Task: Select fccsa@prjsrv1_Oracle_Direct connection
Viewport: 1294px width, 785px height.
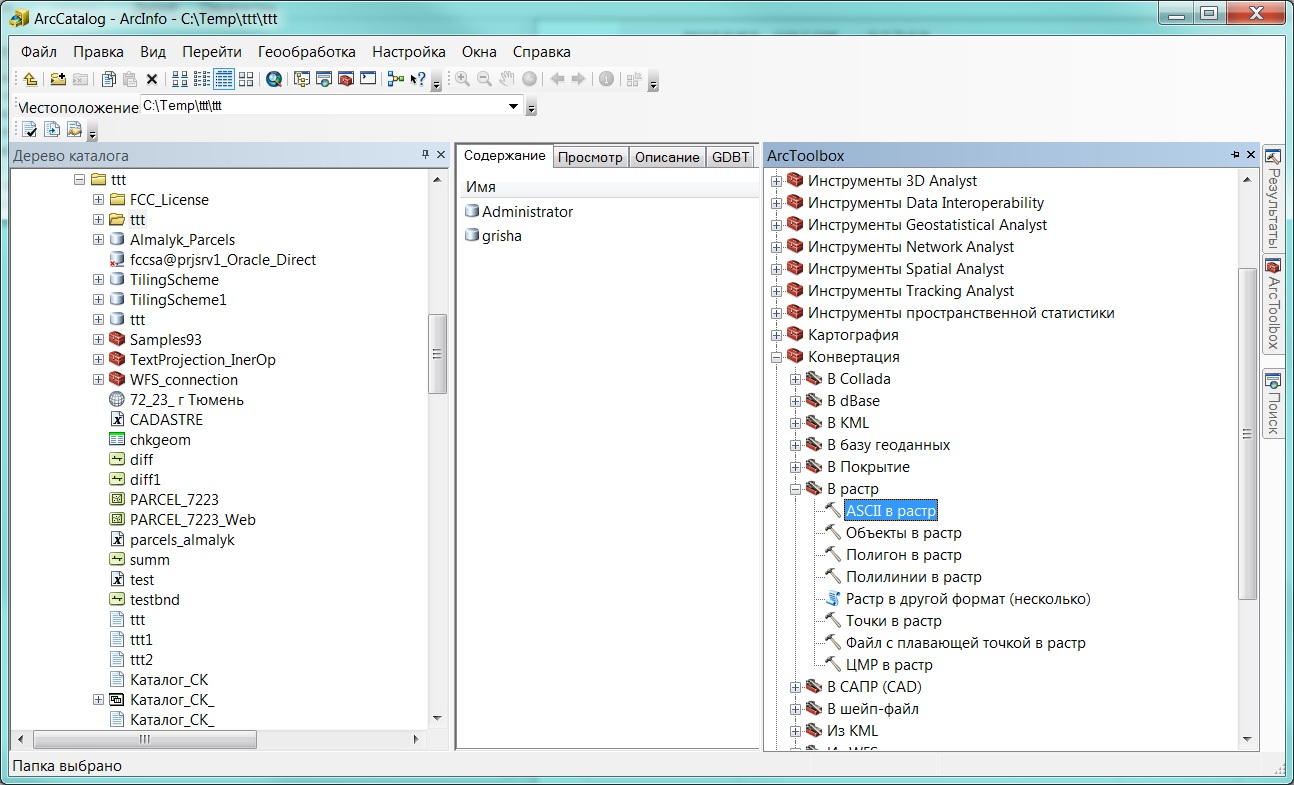Action: pyautogui.click(x=223, y=260)
